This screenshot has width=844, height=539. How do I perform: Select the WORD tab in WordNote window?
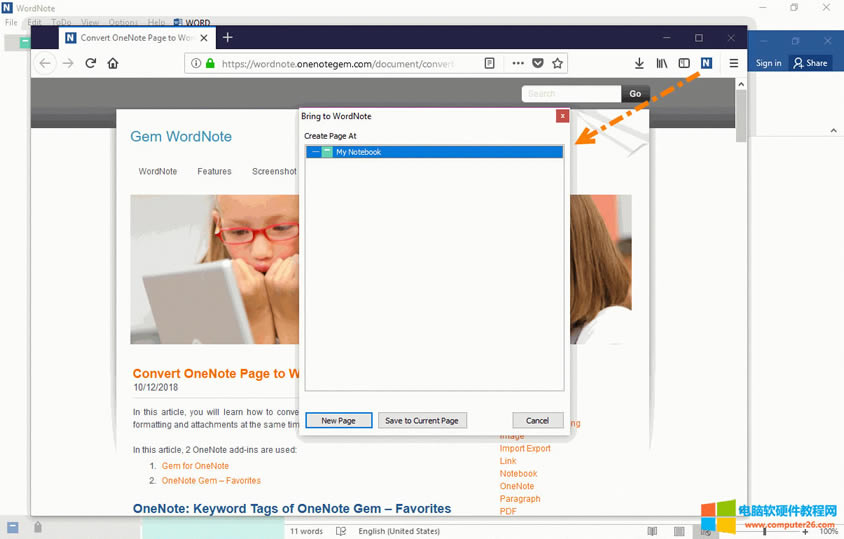pos(192,23)
